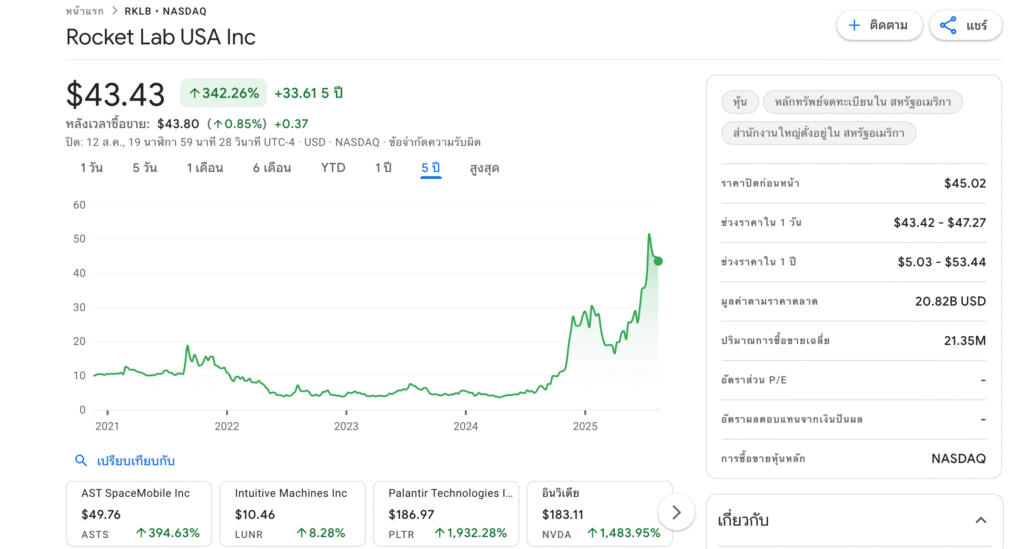
Task: Click the year range $5.03 - $53.44
Action: tap(942, 262)
